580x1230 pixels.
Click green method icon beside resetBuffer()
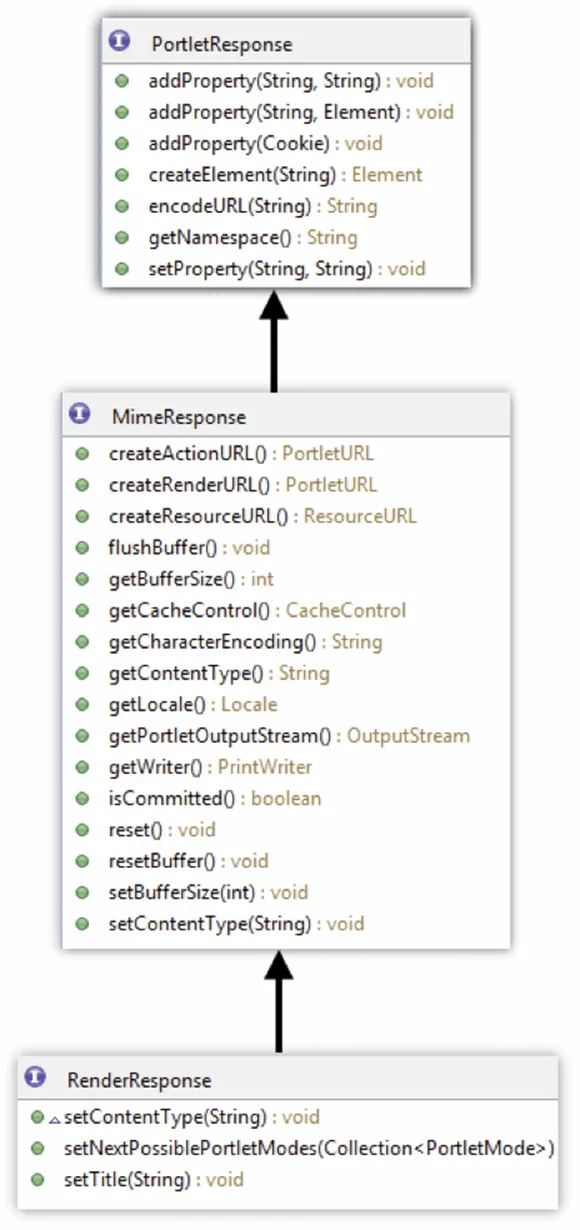(x=82, y=861)
